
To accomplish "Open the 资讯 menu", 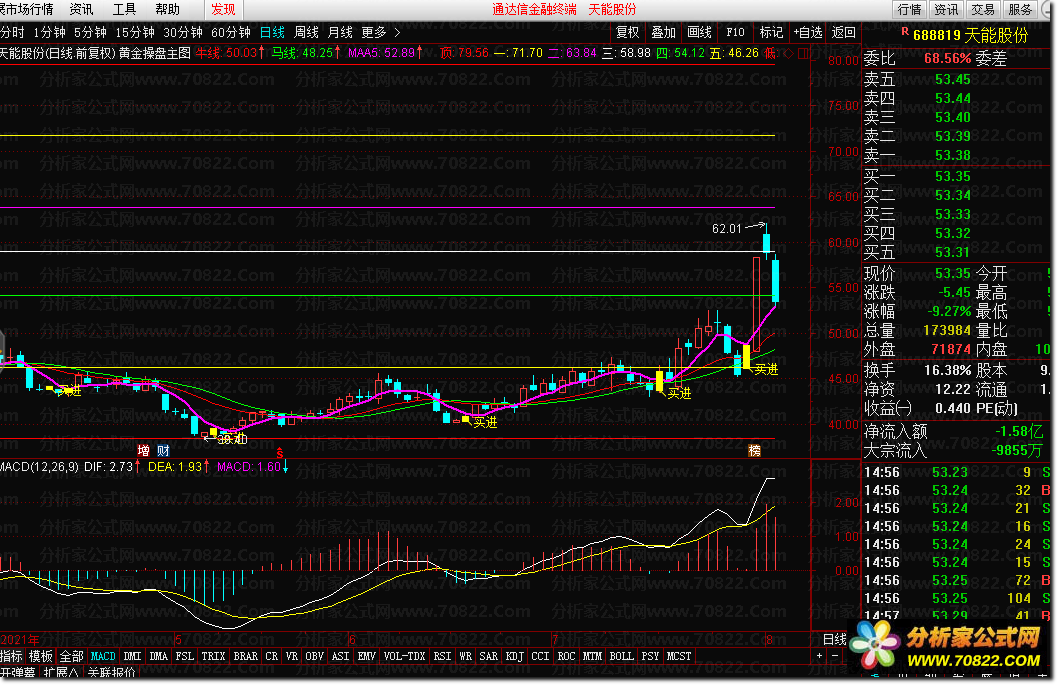I will [82, 9].
